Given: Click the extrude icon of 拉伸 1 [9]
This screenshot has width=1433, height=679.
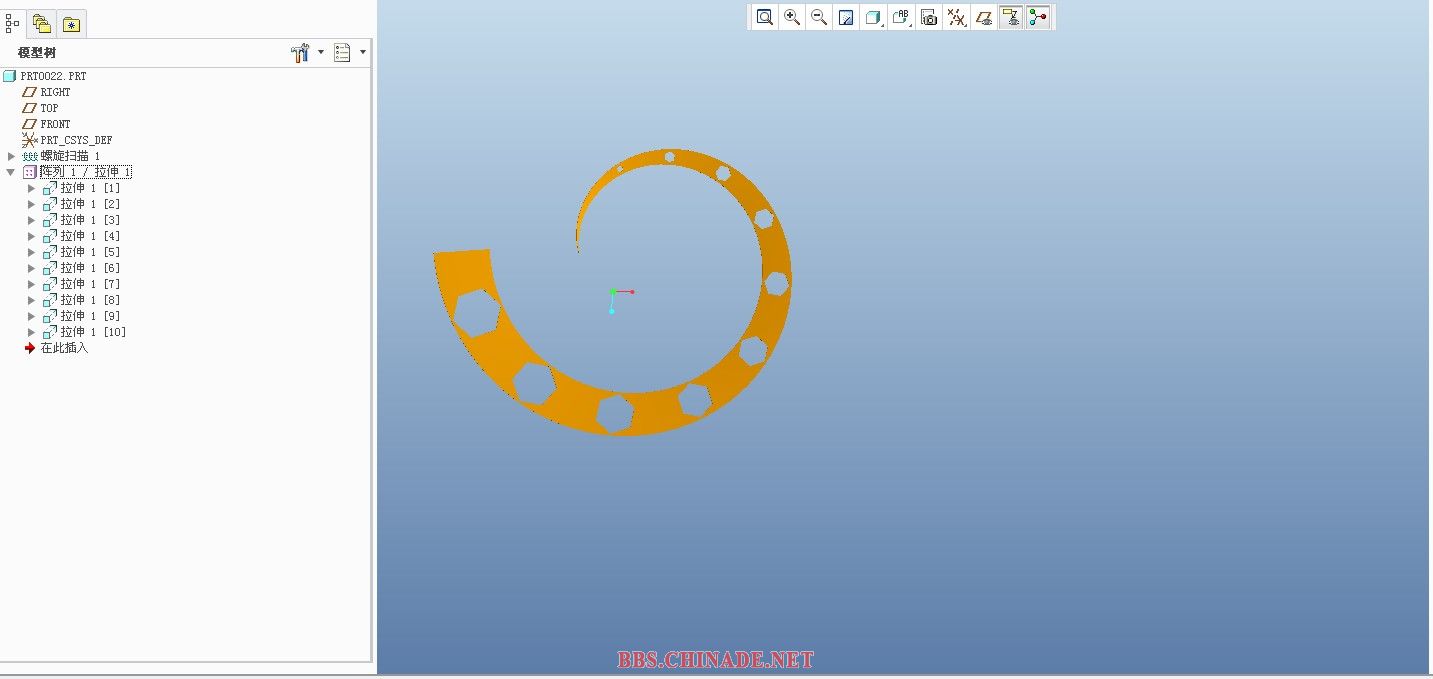Looking at the screenshot, I should coord(50,316).
